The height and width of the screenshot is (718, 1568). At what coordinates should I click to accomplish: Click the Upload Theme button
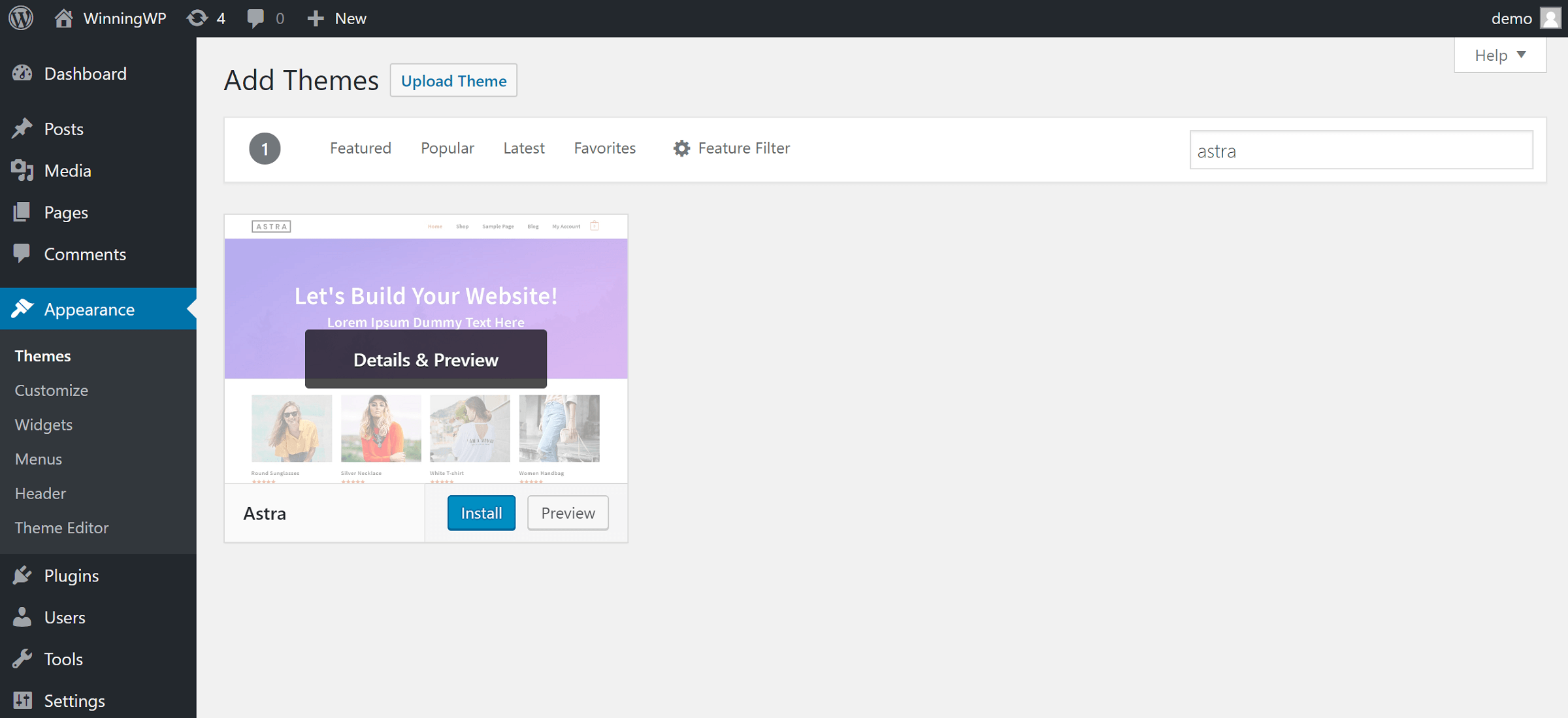click(x=453, y=82)
